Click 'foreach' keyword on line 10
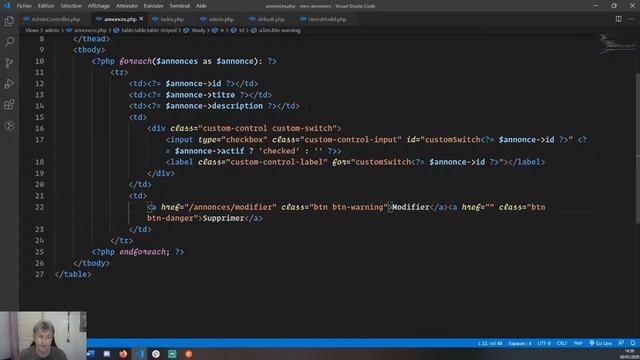 pos(136,61)
